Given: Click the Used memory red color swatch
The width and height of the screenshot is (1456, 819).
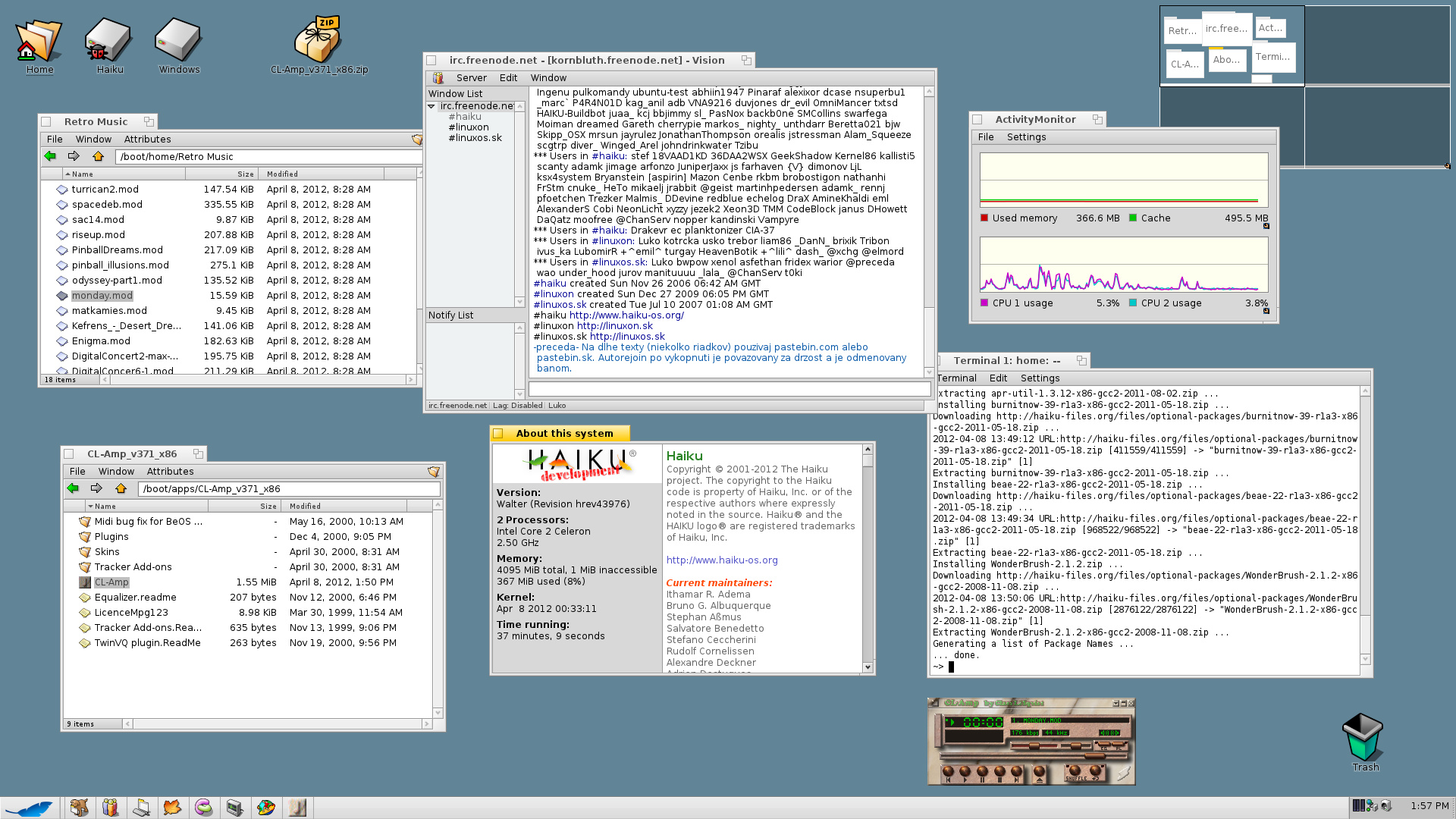Looking at the screenshot, I should [984, 218].
